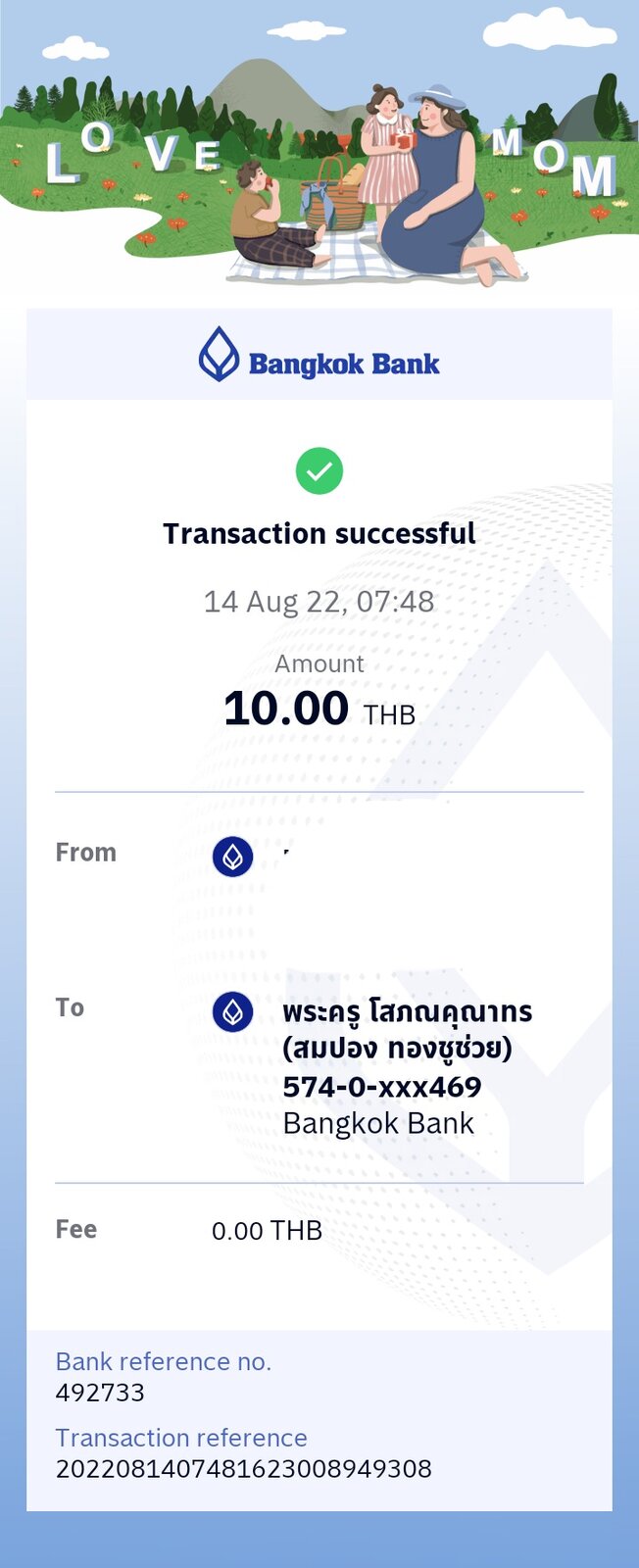Tap the 10.00 THB amount
This screenshot has height=1568, width=639.
pos(319,709)
